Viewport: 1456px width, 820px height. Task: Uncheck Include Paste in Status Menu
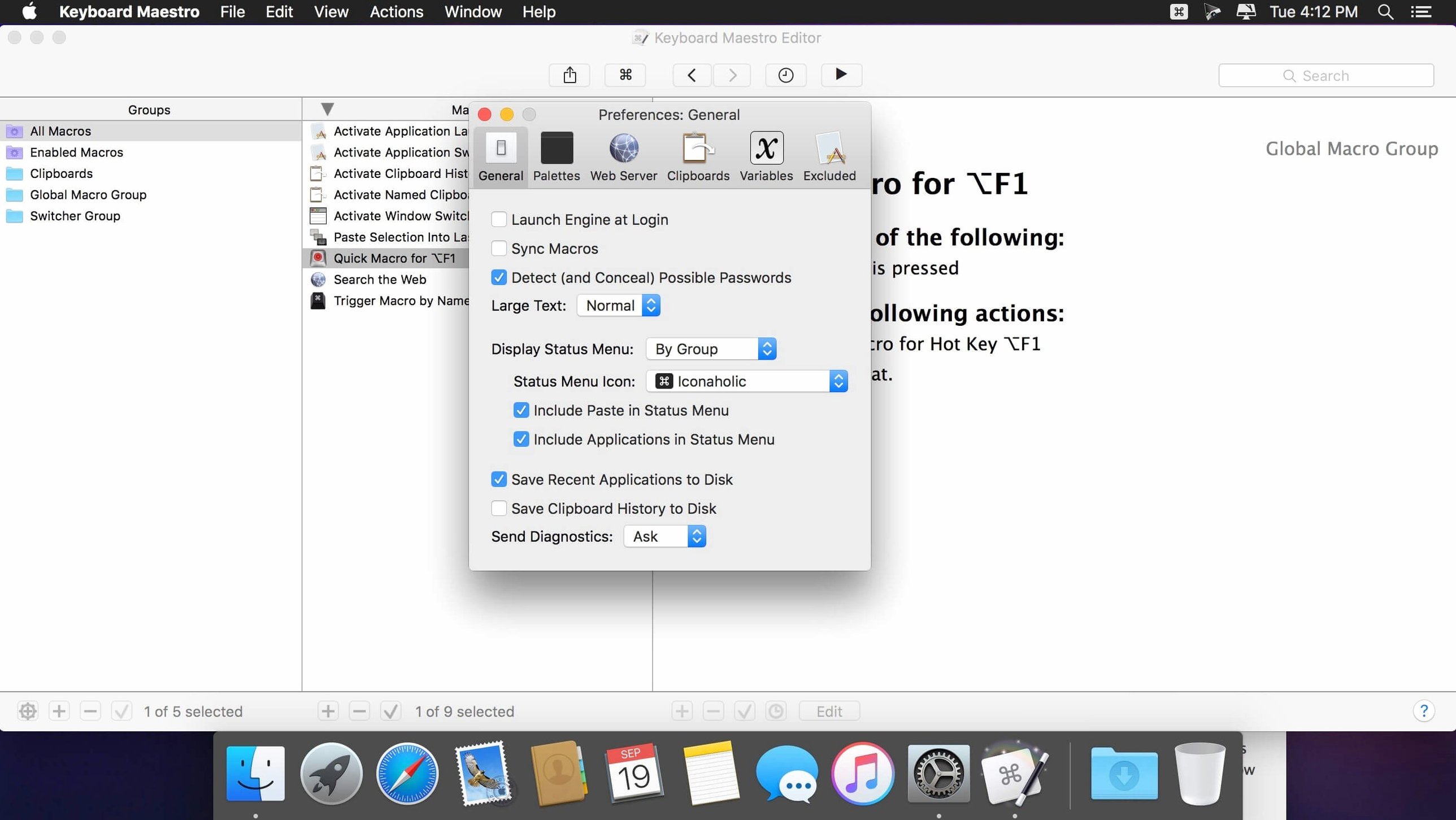pos(521,411)
